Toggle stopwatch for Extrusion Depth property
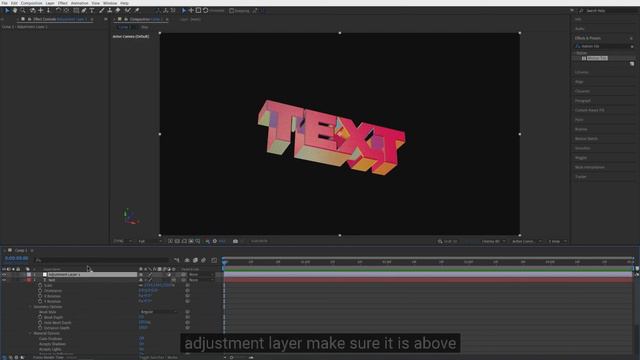This screenshot has width=640, height=360. 40,328
